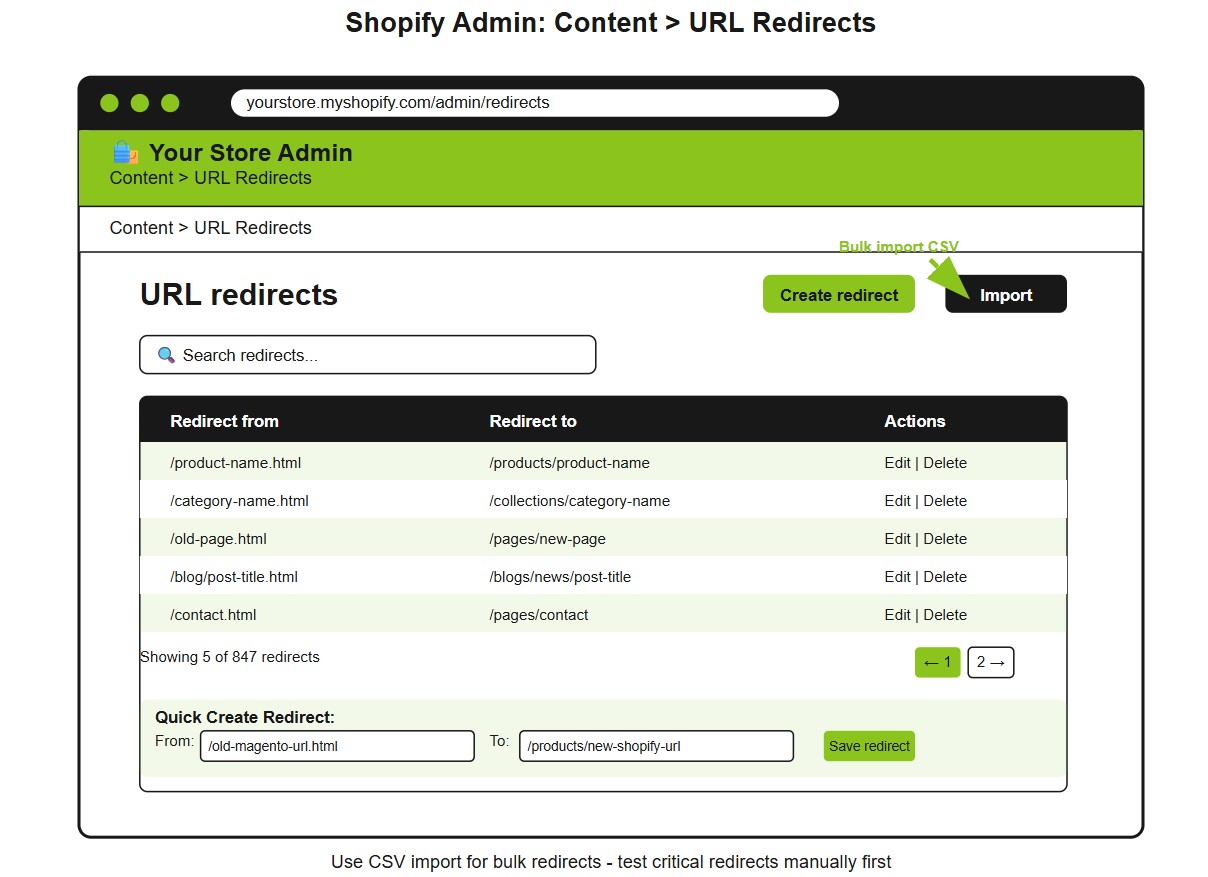The height and width of the screenshot is (877, 1208).
Task: Focus the Search redirects field
Action: click(368, 355)
